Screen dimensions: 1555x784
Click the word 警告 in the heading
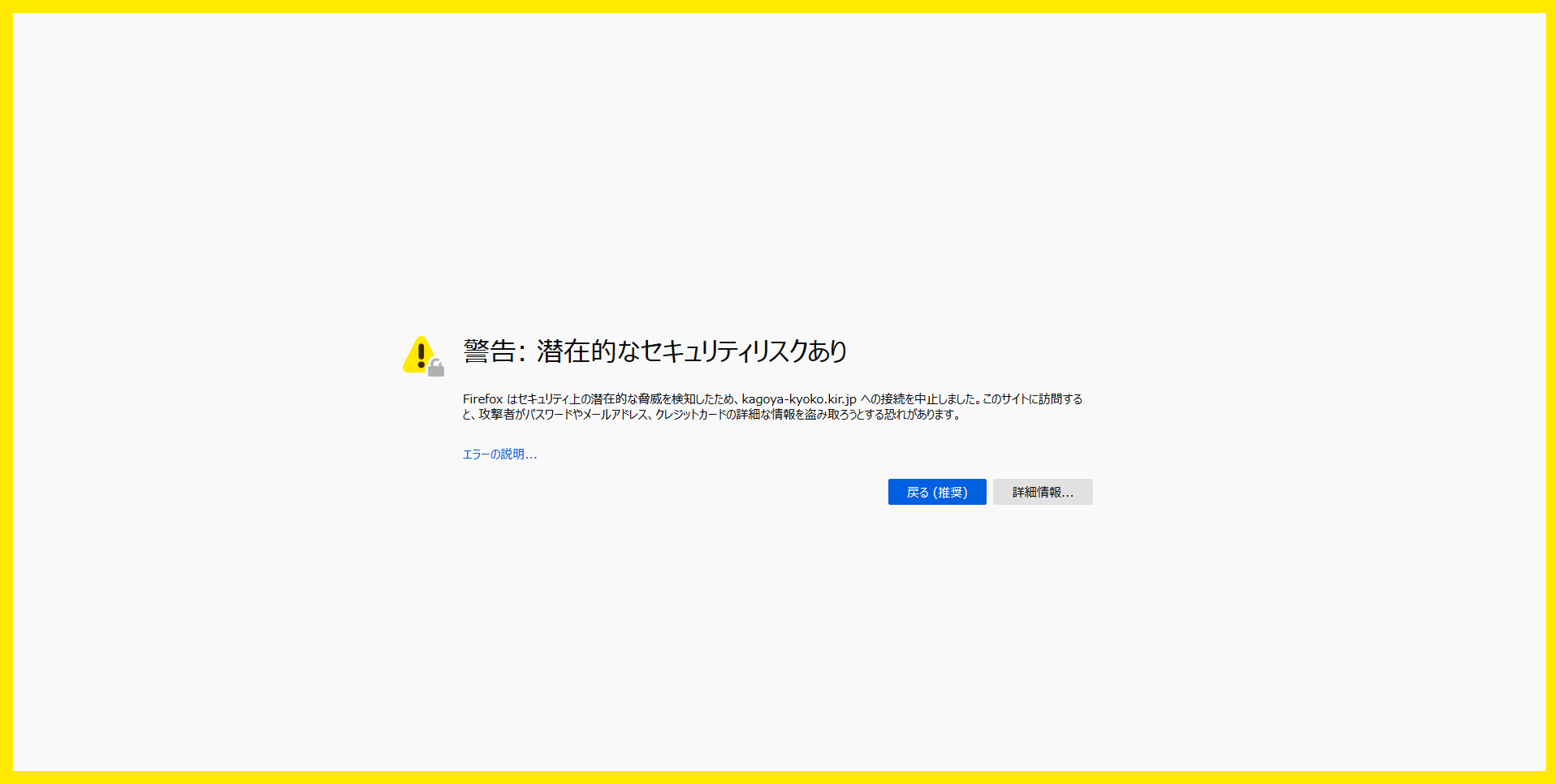tap(490, 351)
